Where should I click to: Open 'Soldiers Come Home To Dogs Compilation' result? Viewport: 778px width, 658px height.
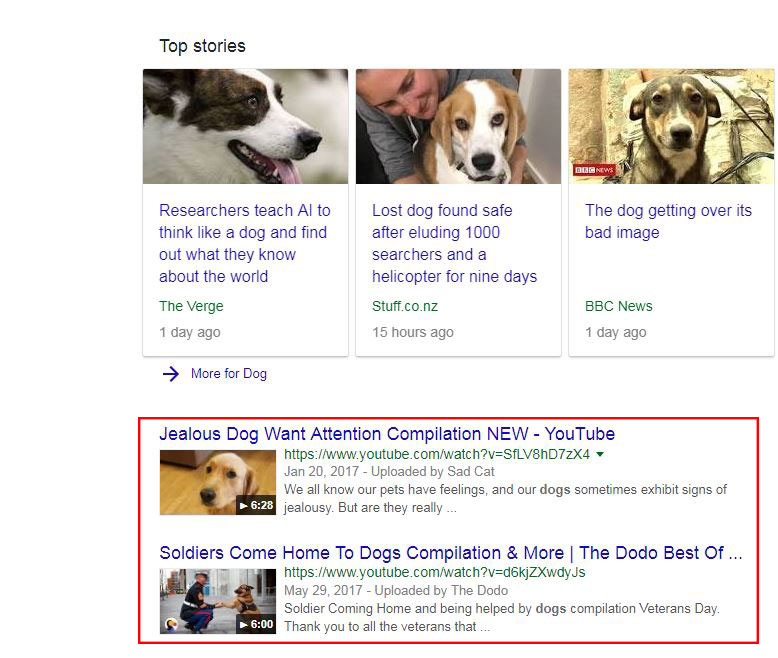[451, 553]
